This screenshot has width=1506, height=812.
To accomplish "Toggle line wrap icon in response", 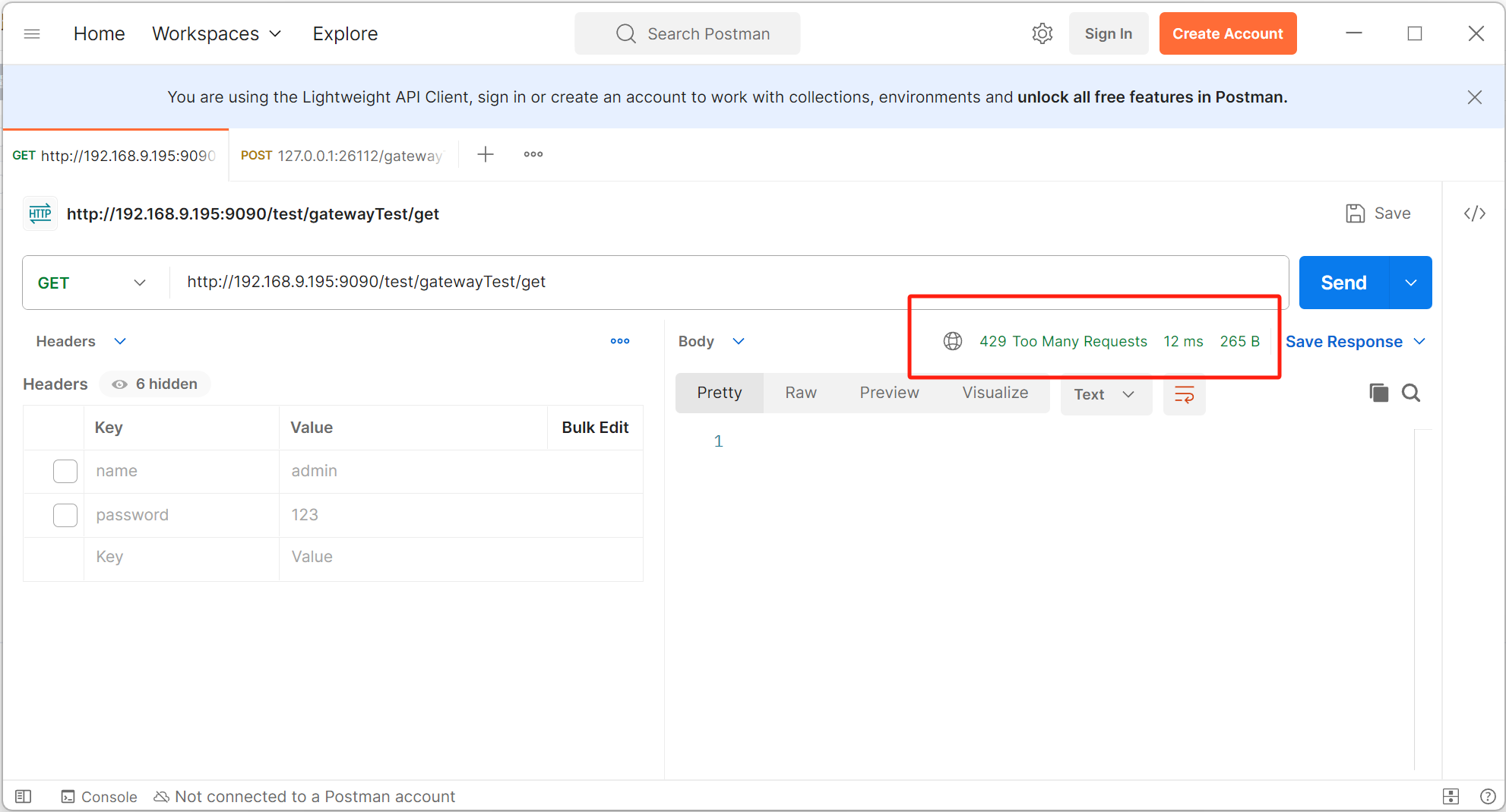I will click(1184, 394).
